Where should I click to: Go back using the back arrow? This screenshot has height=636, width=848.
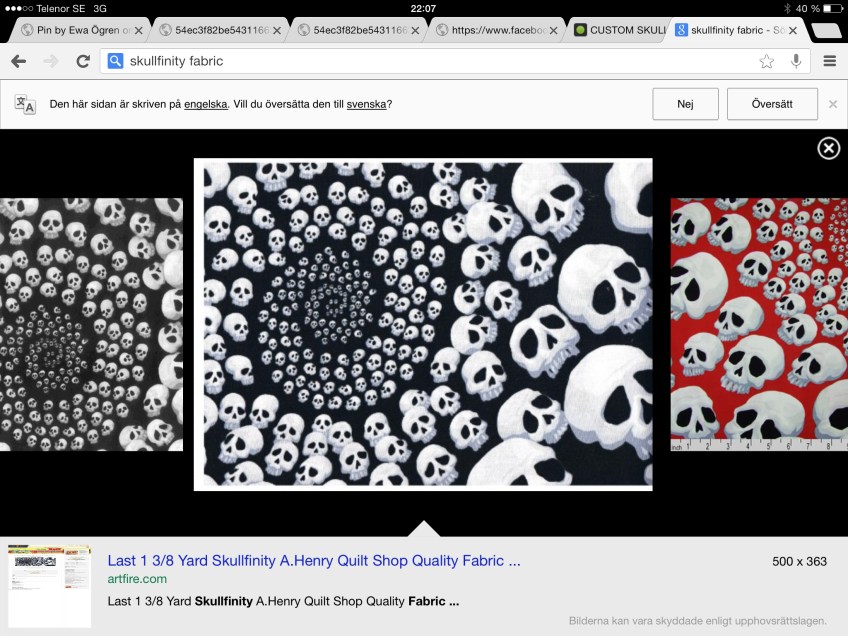click(18, 61)
